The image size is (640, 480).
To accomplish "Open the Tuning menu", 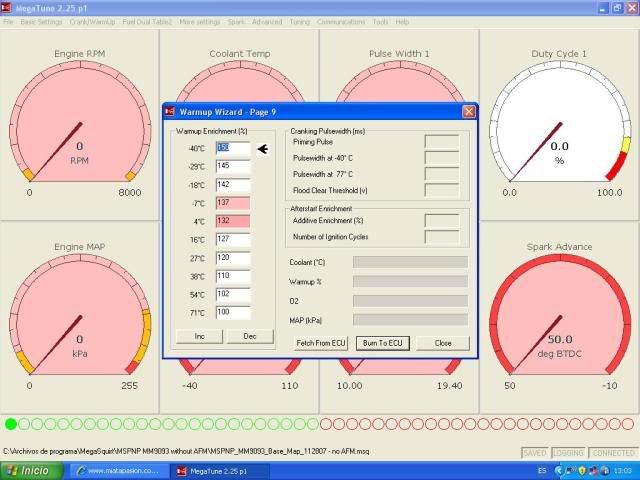I will pos(300,22).
